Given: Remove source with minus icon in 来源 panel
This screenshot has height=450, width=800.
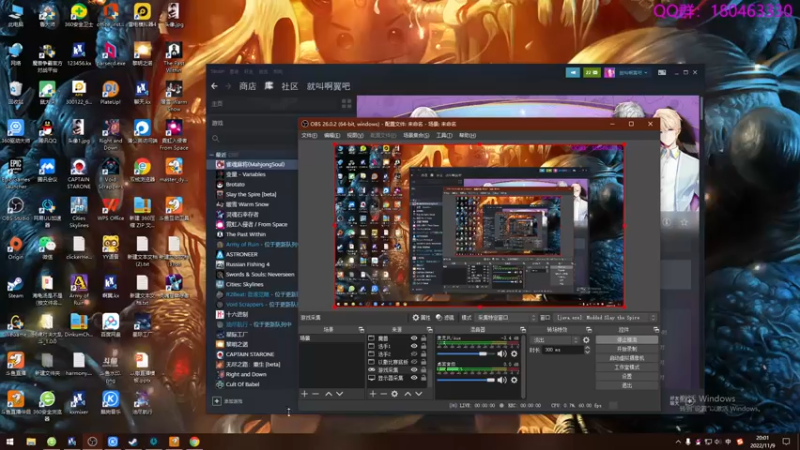Looking at the screenshot, I should point(384,394).
